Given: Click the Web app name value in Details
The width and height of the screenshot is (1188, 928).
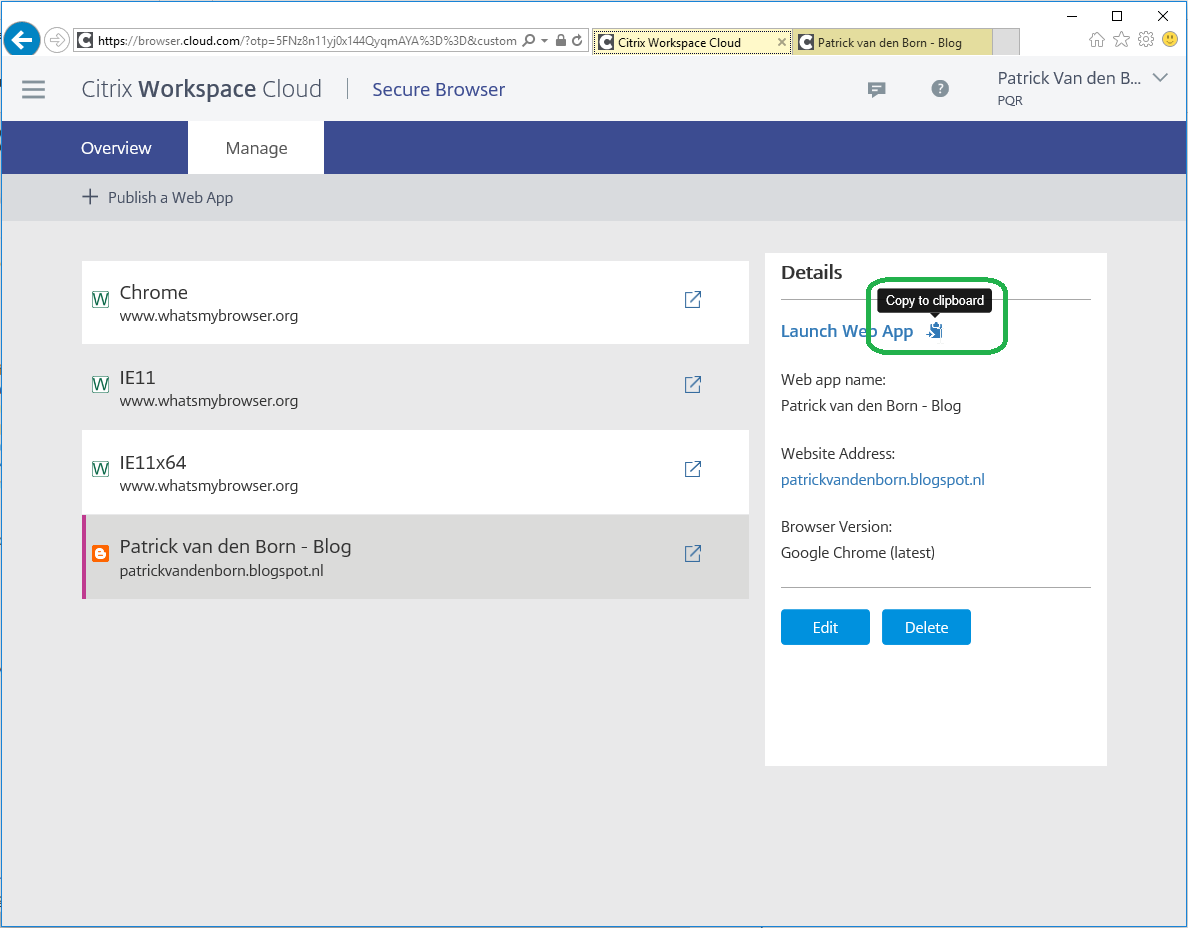Looking at the screenshot, I should (x=871, y=406).
